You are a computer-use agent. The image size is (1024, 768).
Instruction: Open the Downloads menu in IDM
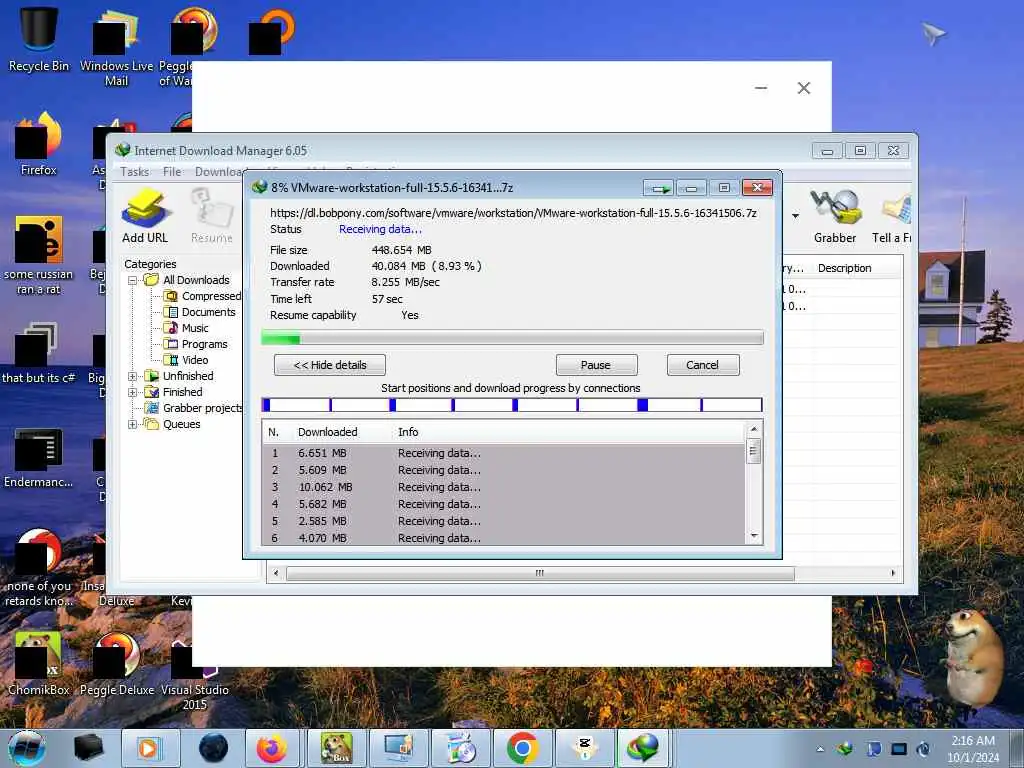click(220, 172)
